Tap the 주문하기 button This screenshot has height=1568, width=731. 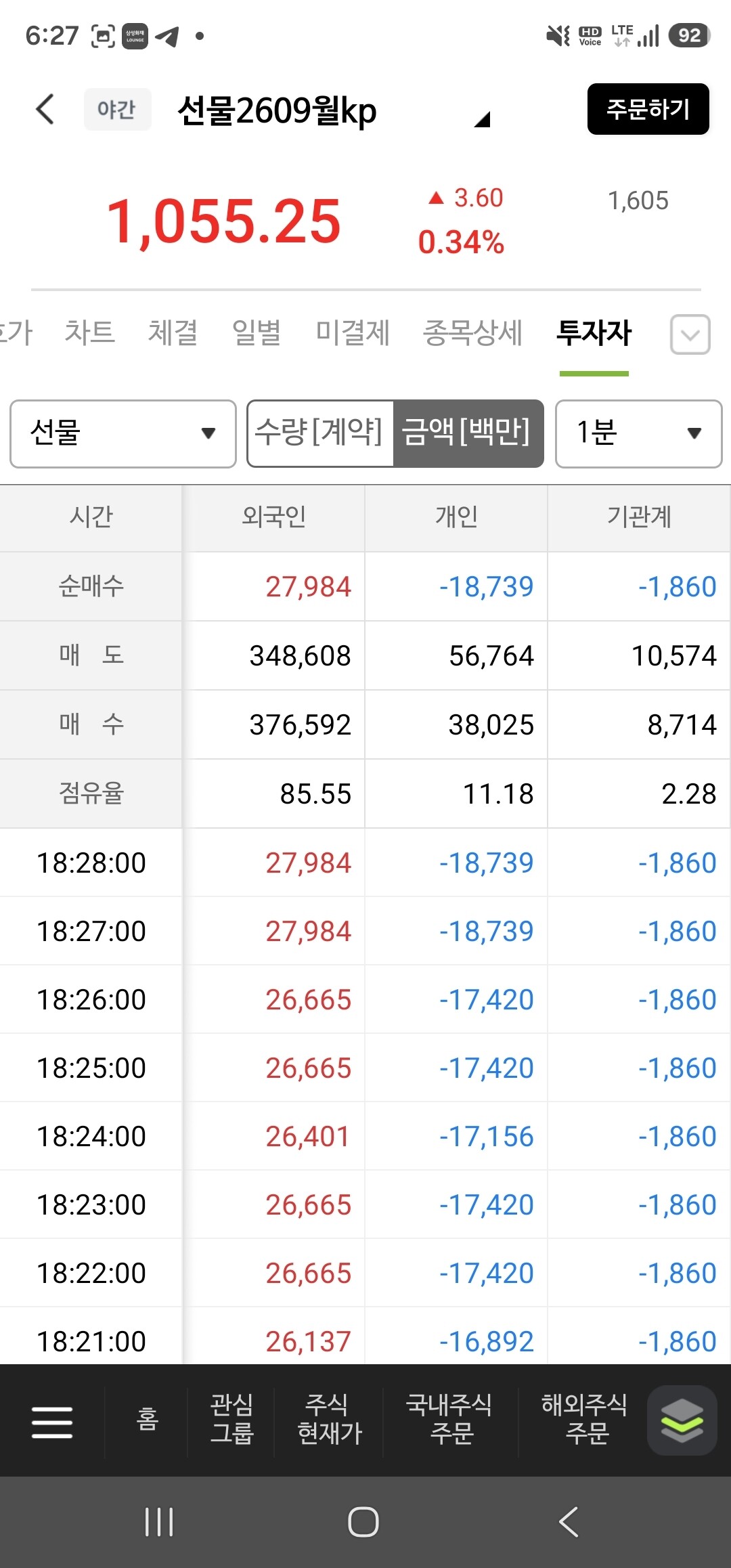(648, 109)
